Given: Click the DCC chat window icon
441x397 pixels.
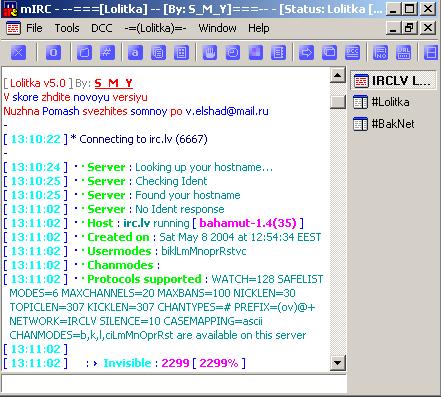Looking at the screenshot, I should [329, 52].
